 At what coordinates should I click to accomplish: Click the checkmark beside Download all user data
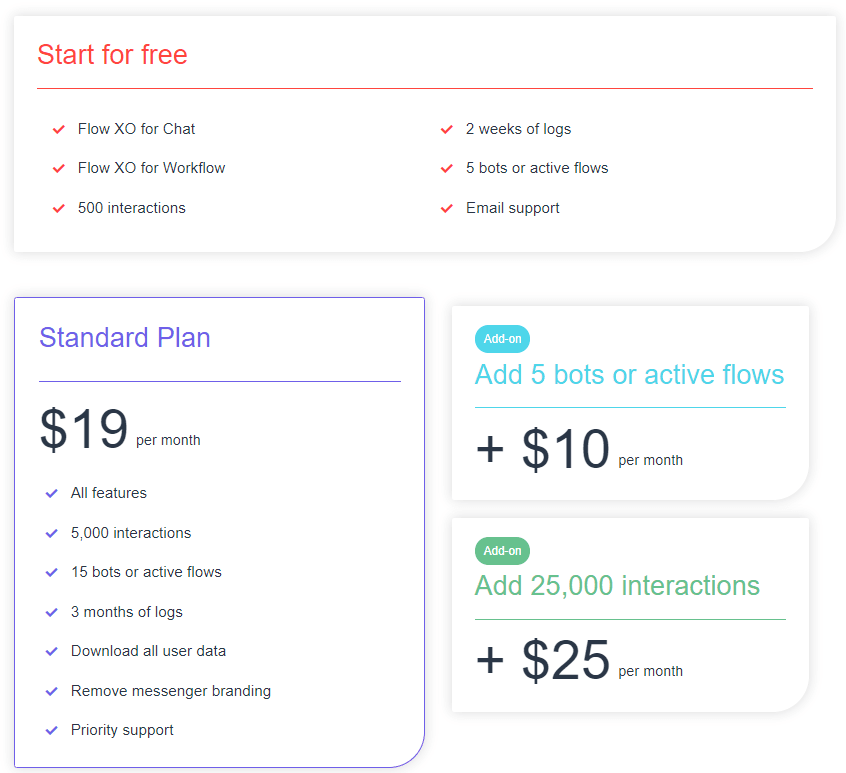(x=51, y=651)
